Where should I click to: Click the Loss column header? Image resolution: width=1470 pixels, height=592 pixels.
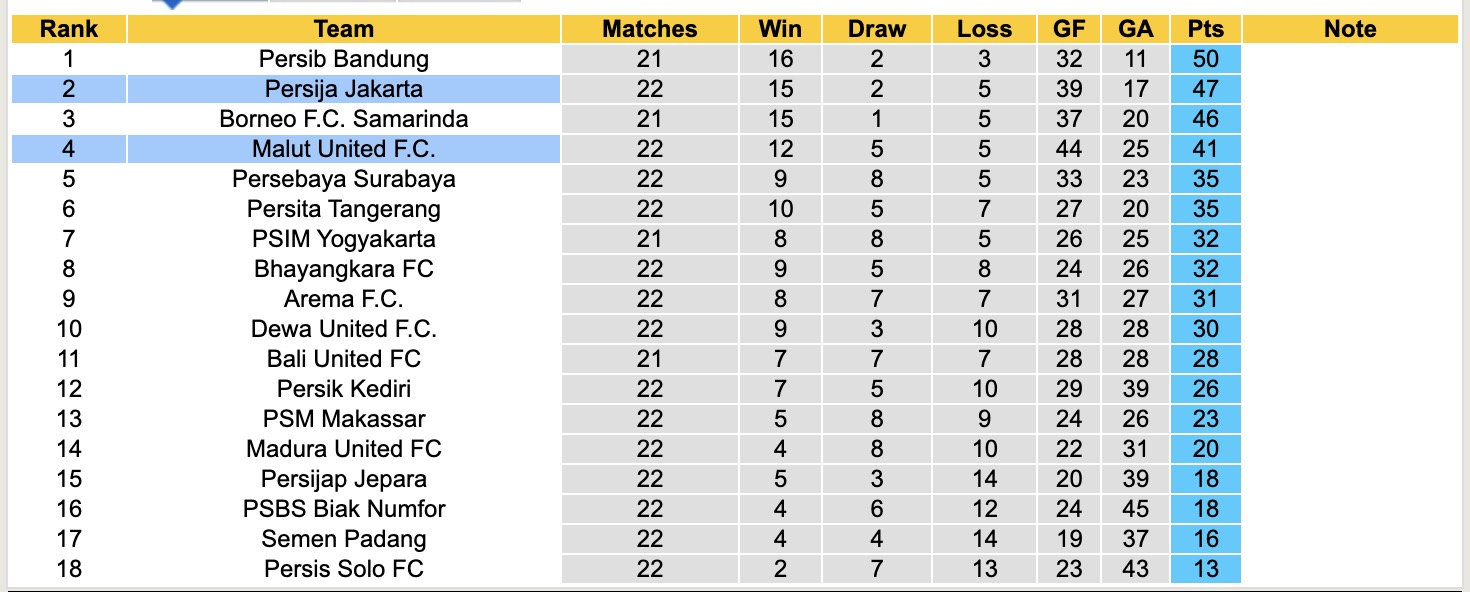984,29
